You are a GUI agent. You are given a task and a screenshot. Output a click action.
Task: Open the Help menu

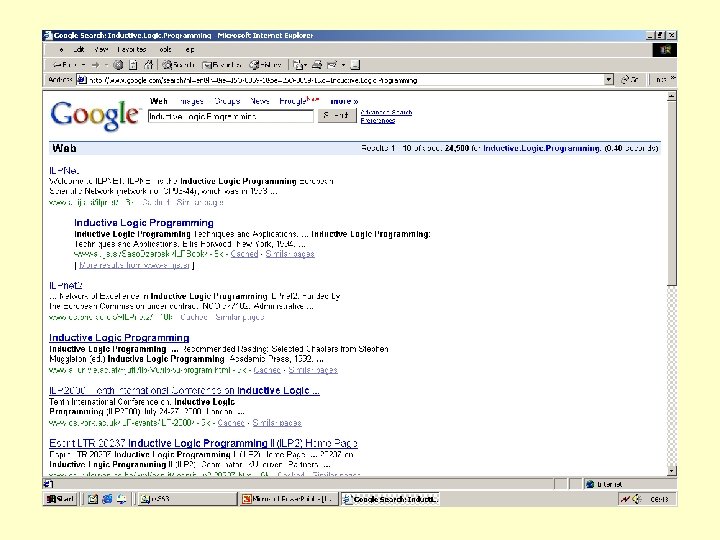[189, 50]
